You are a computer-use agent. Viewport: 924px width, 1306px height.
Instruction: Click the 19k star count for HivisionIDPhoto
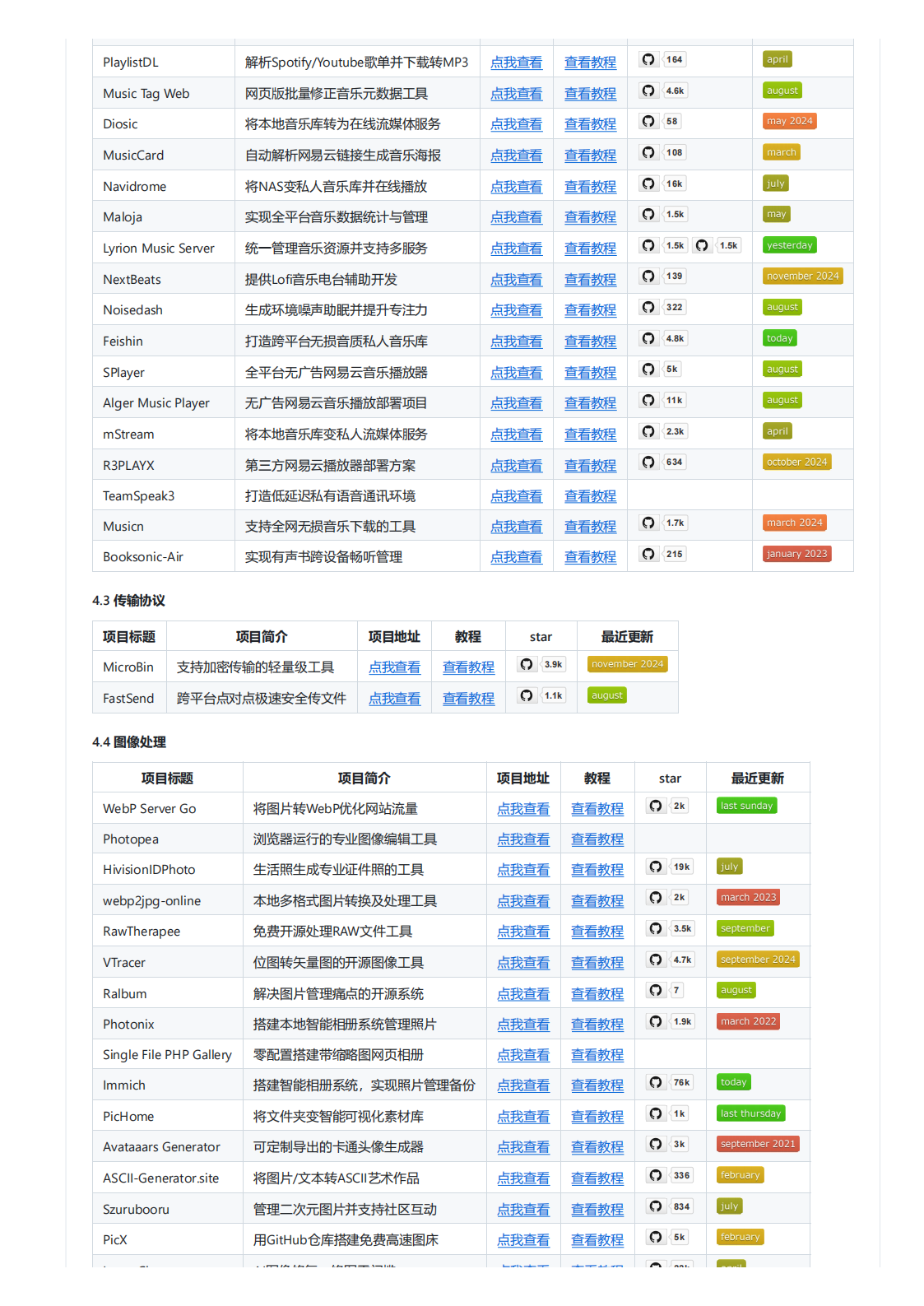pyautogui.click(x=682, y=867)
